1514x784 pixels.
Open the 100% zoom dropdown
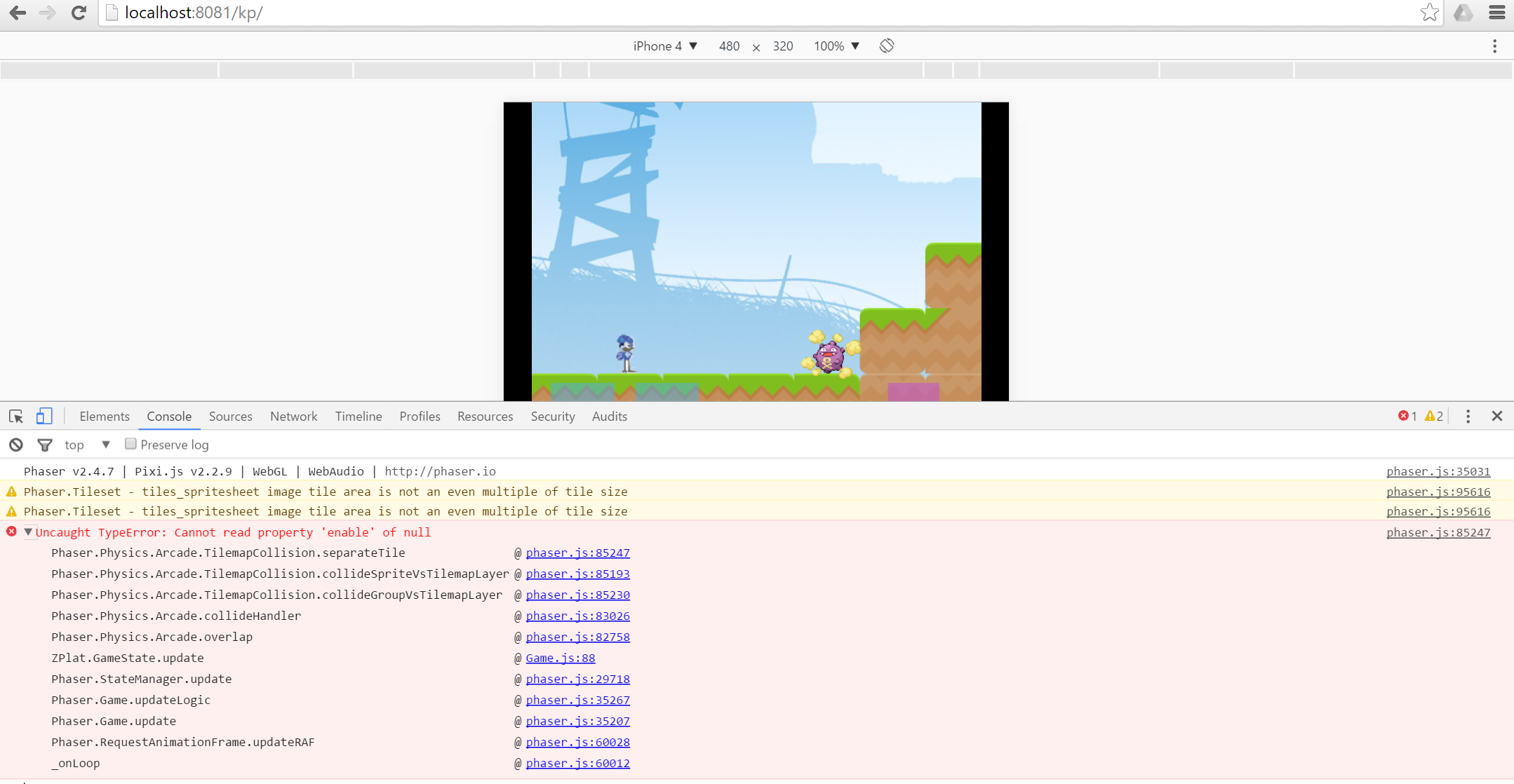pyautogui.click(x=836, y=46)
